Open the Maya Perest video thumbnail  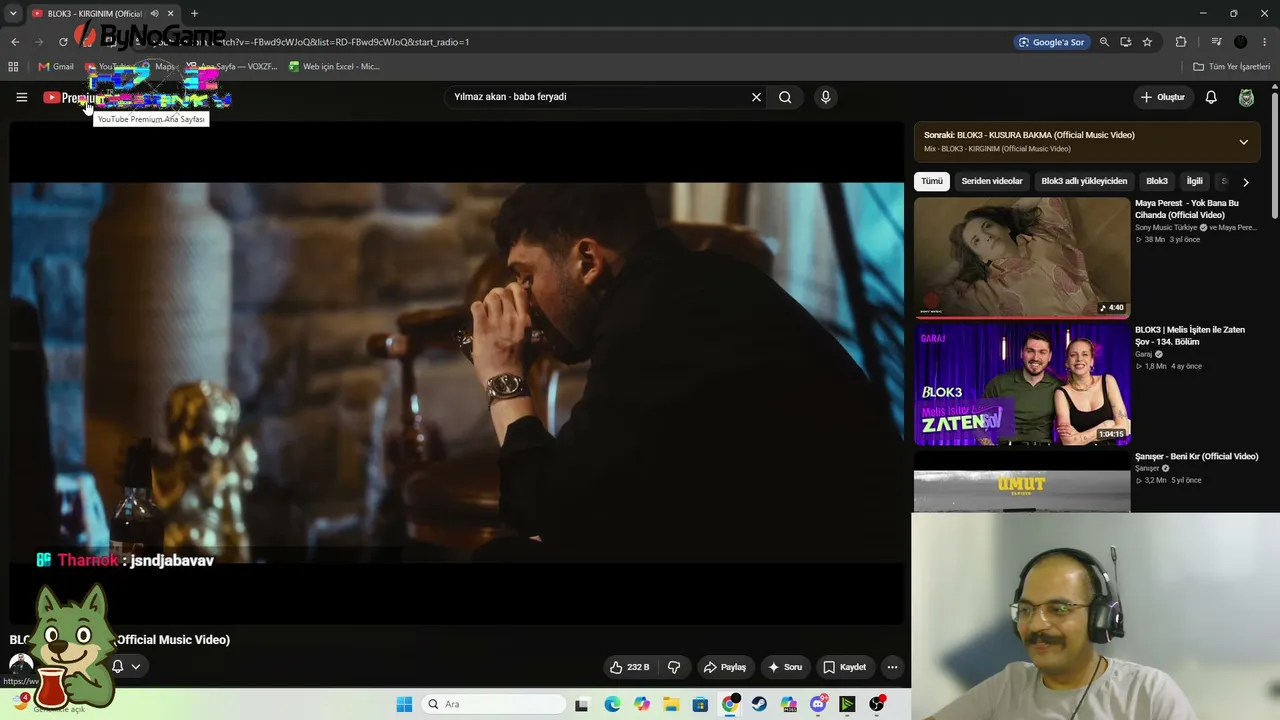click(x=1022, y=257)
